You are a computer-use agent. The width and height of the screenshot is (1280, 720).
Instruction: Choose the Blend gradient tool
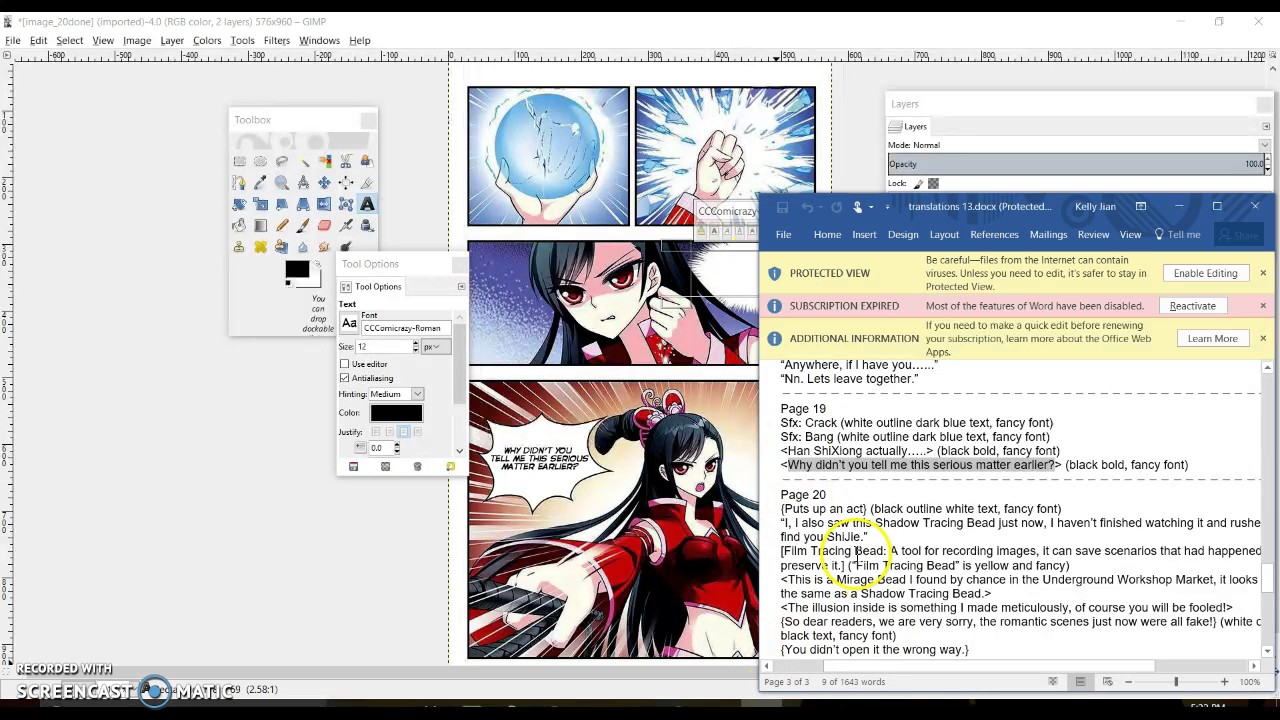click(260, 225)
